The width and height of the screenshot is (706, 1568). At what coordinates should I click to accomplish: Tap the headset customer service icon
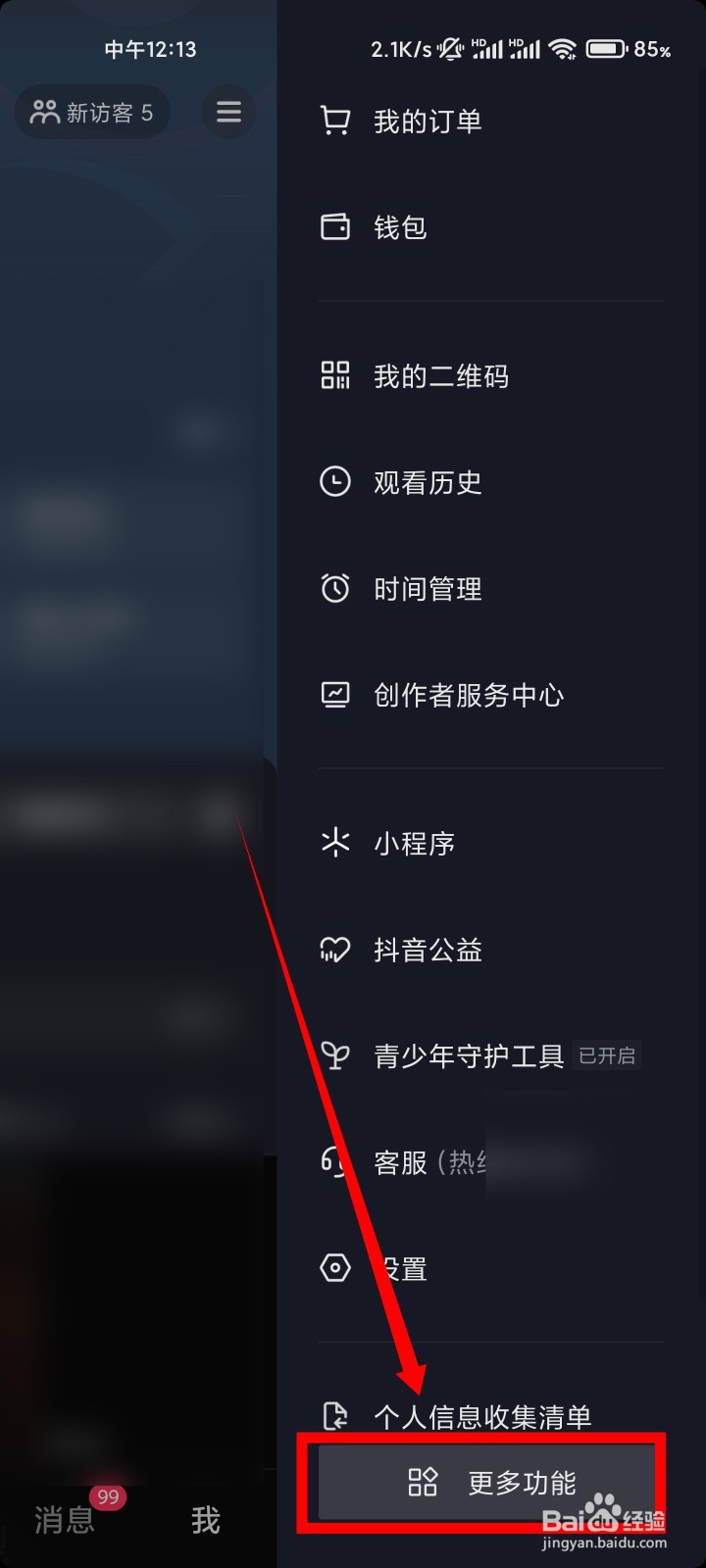pos(334,1162)
